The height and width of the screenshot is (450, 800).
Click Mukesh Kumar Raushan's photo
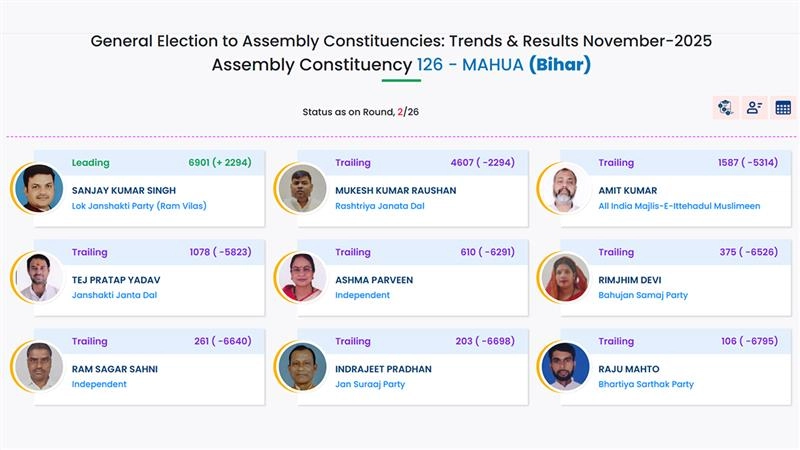(303, 188)
